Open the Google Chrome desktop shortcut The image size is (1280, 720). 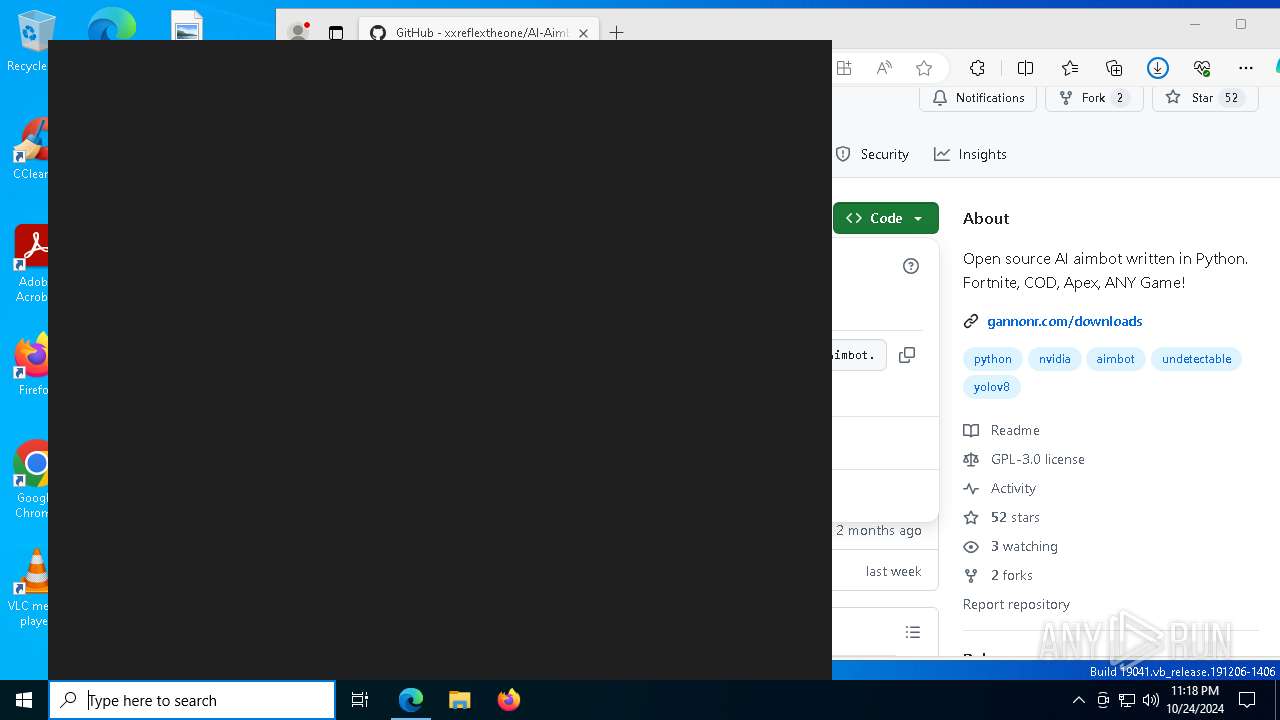tap(30, 479)
